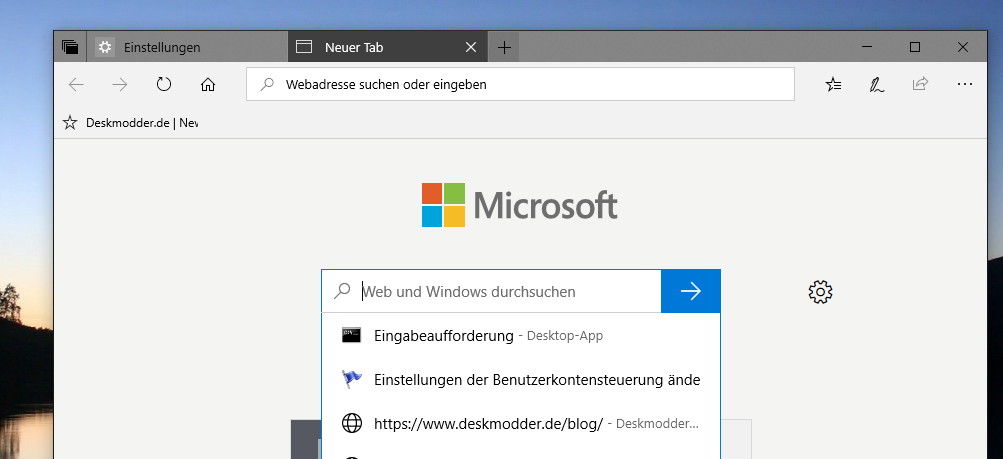
Task: Open new tab page settings gear
Action: tap(820, 292)
